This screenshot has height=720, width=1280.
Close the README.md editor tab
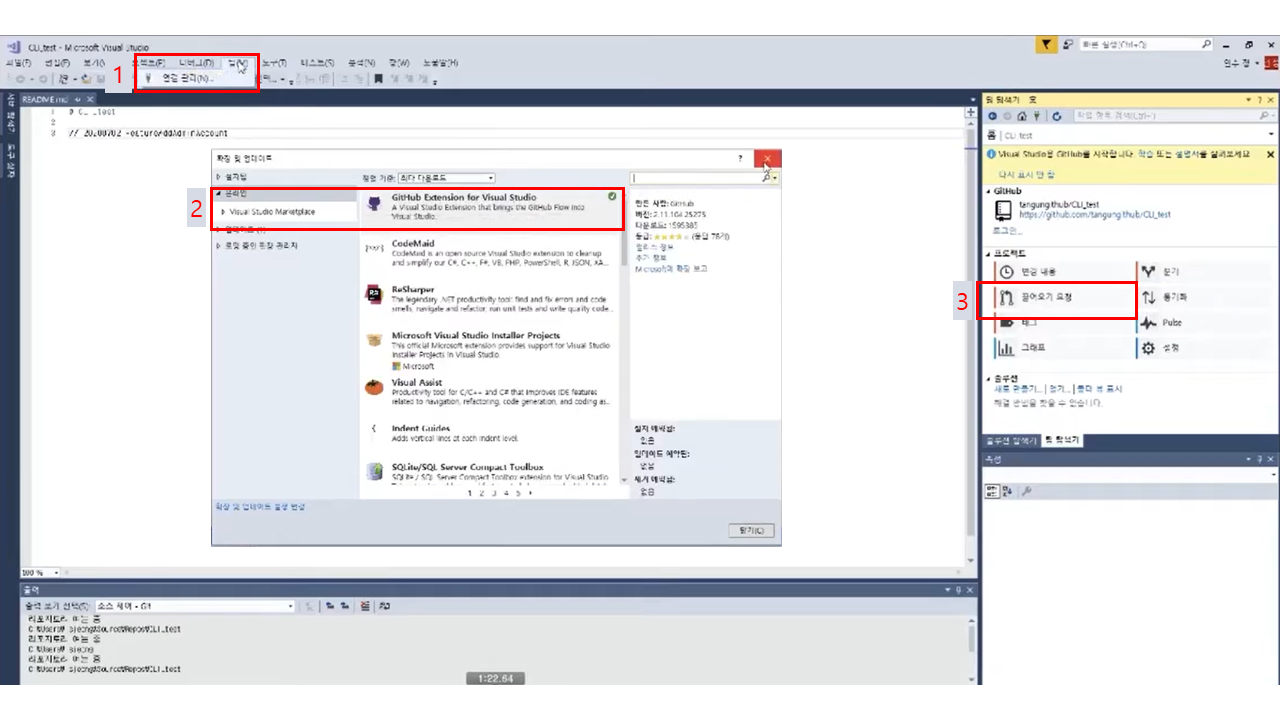pyautogui.click(x=89, y=99)
